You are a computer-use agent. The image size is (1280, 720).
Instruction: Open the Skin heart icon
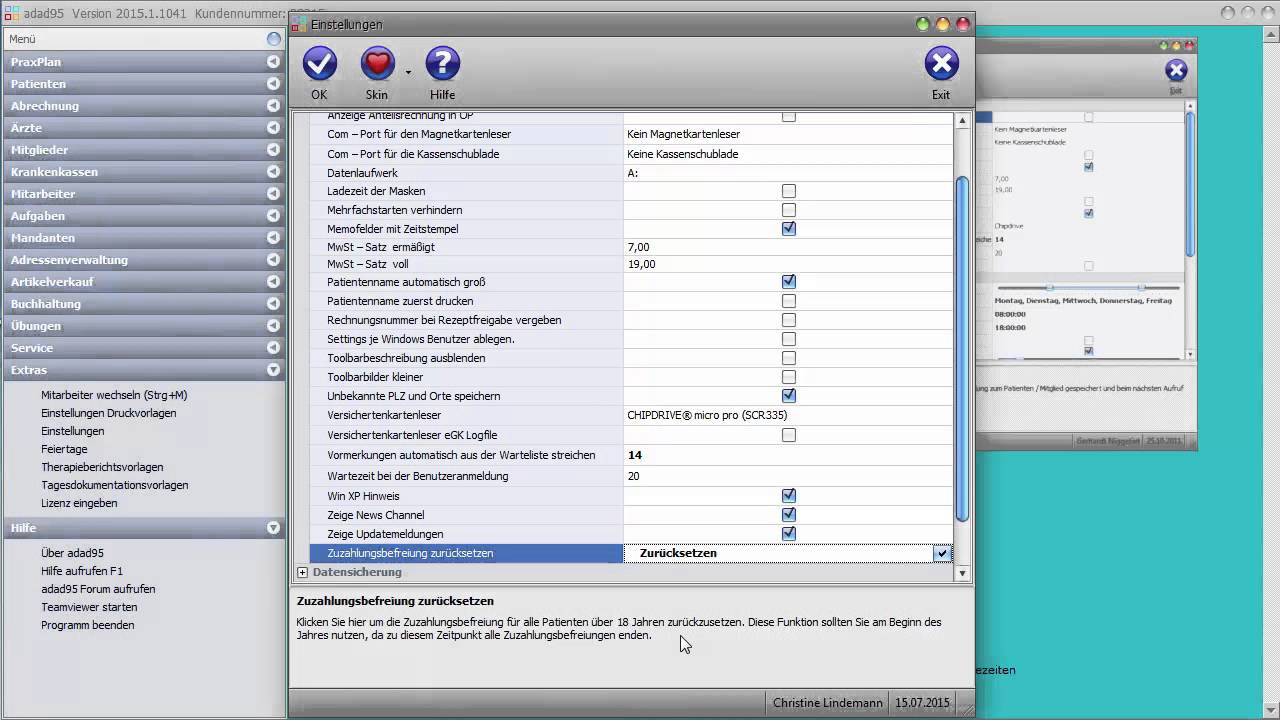click(377, 65)
